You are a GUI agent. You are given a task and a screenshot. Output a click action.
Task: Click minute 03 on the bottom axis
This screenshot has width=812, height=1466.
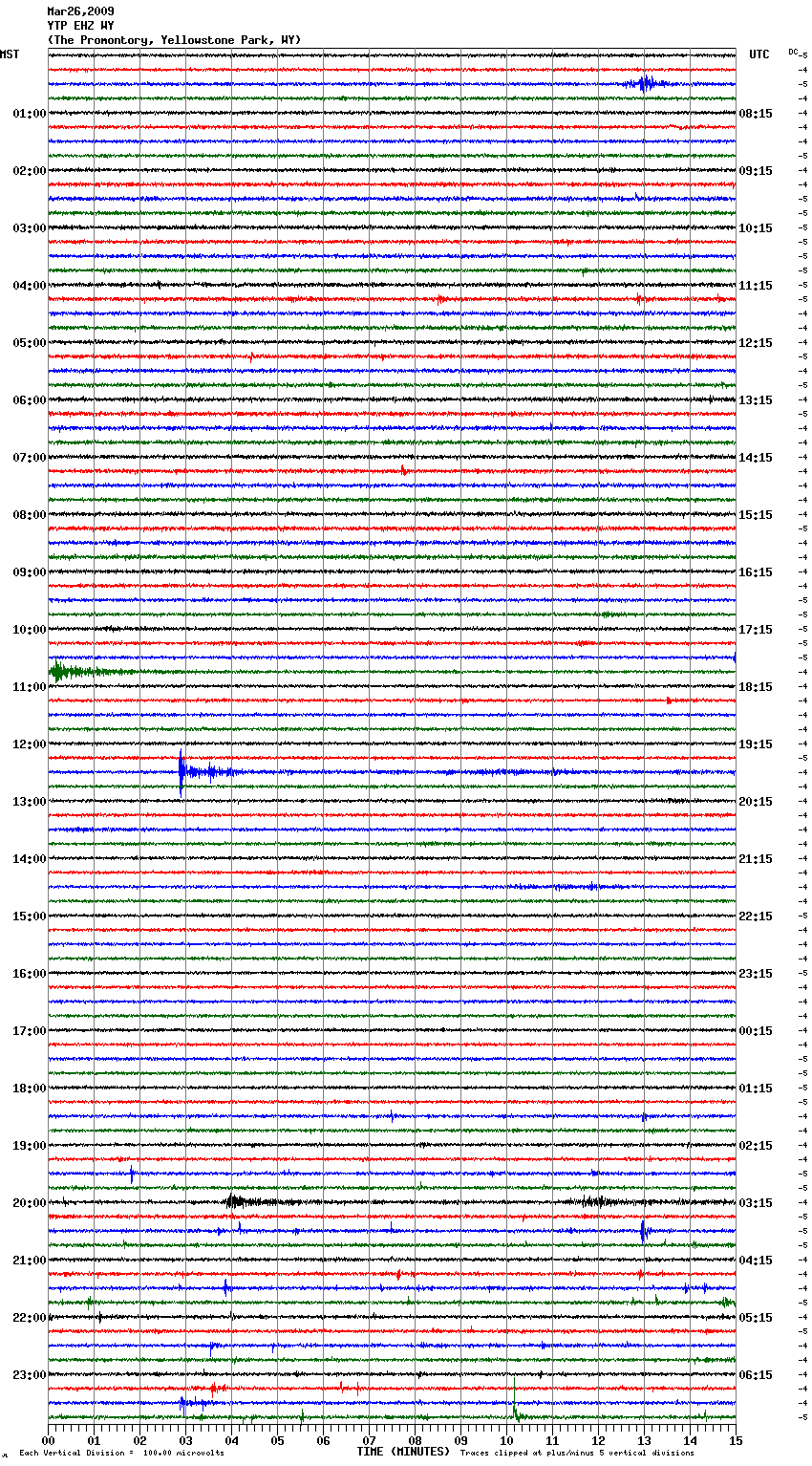(x=185, y=1440)
